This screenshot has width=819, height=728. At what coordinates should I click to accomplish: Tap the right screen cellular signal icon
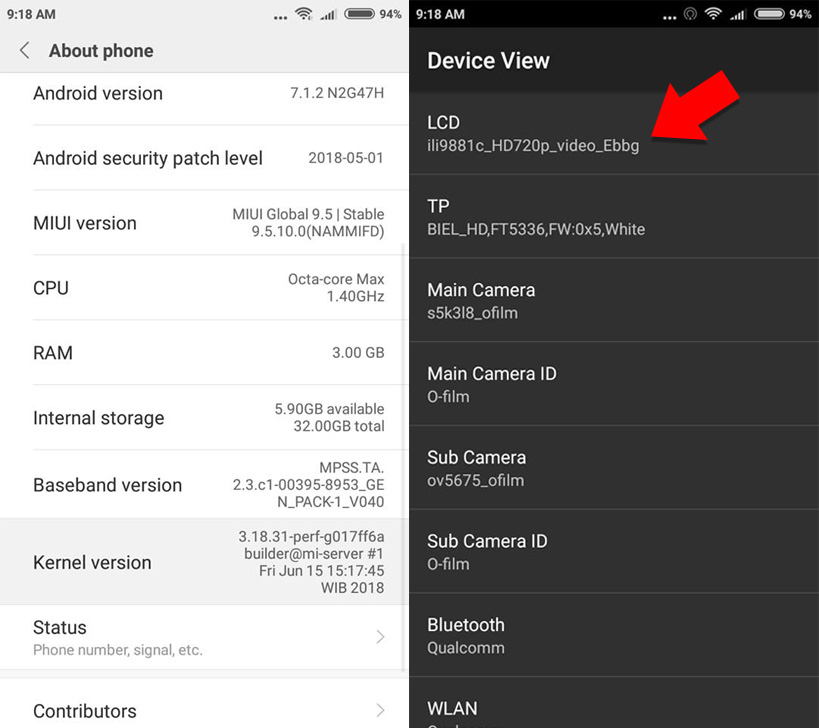(738, 15)
